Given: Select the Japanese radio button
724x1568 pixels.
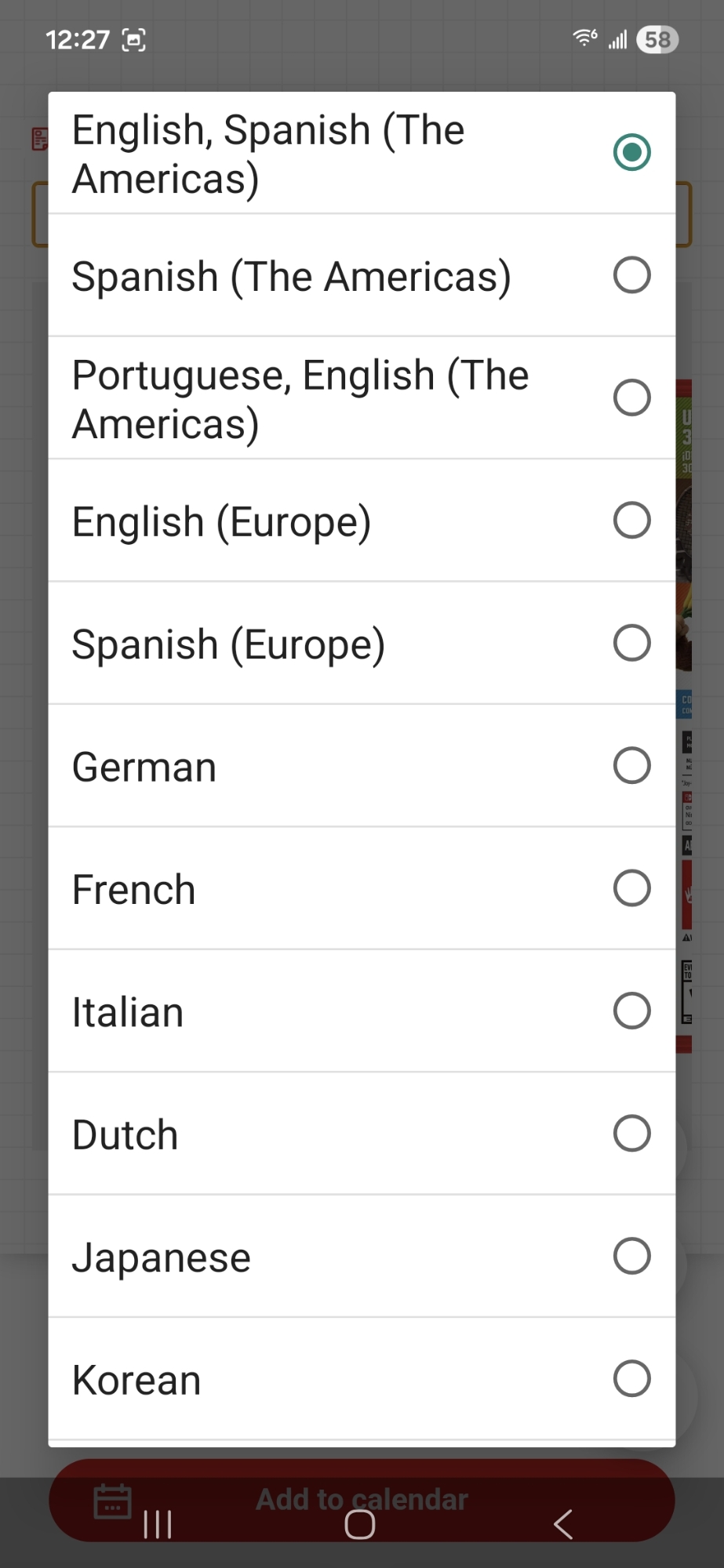Looking at the screenshot, I should (x=631, y=1257).
